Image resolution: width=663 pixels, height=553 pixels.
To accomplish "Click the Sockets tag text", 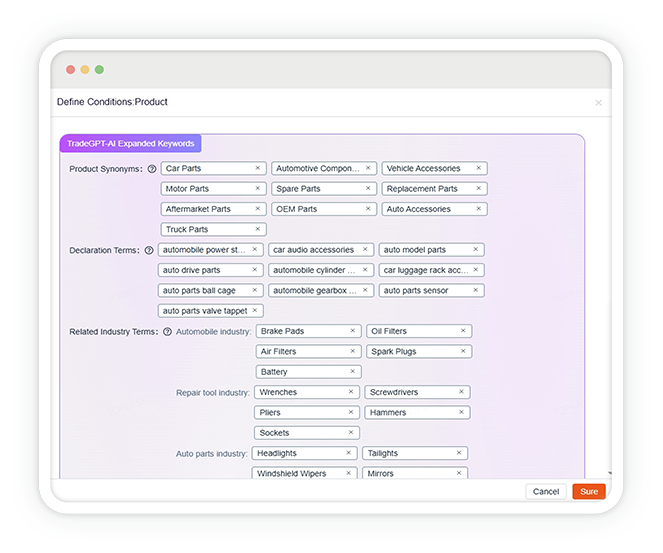I will pos(274,433).
